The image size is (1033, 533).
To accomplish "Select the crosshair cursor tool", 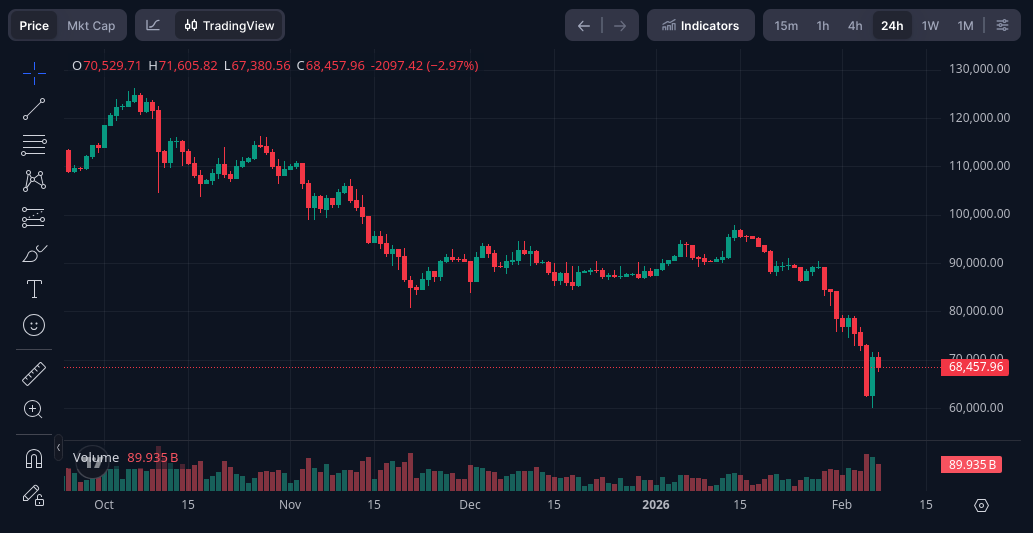I will tap(34, 73).
